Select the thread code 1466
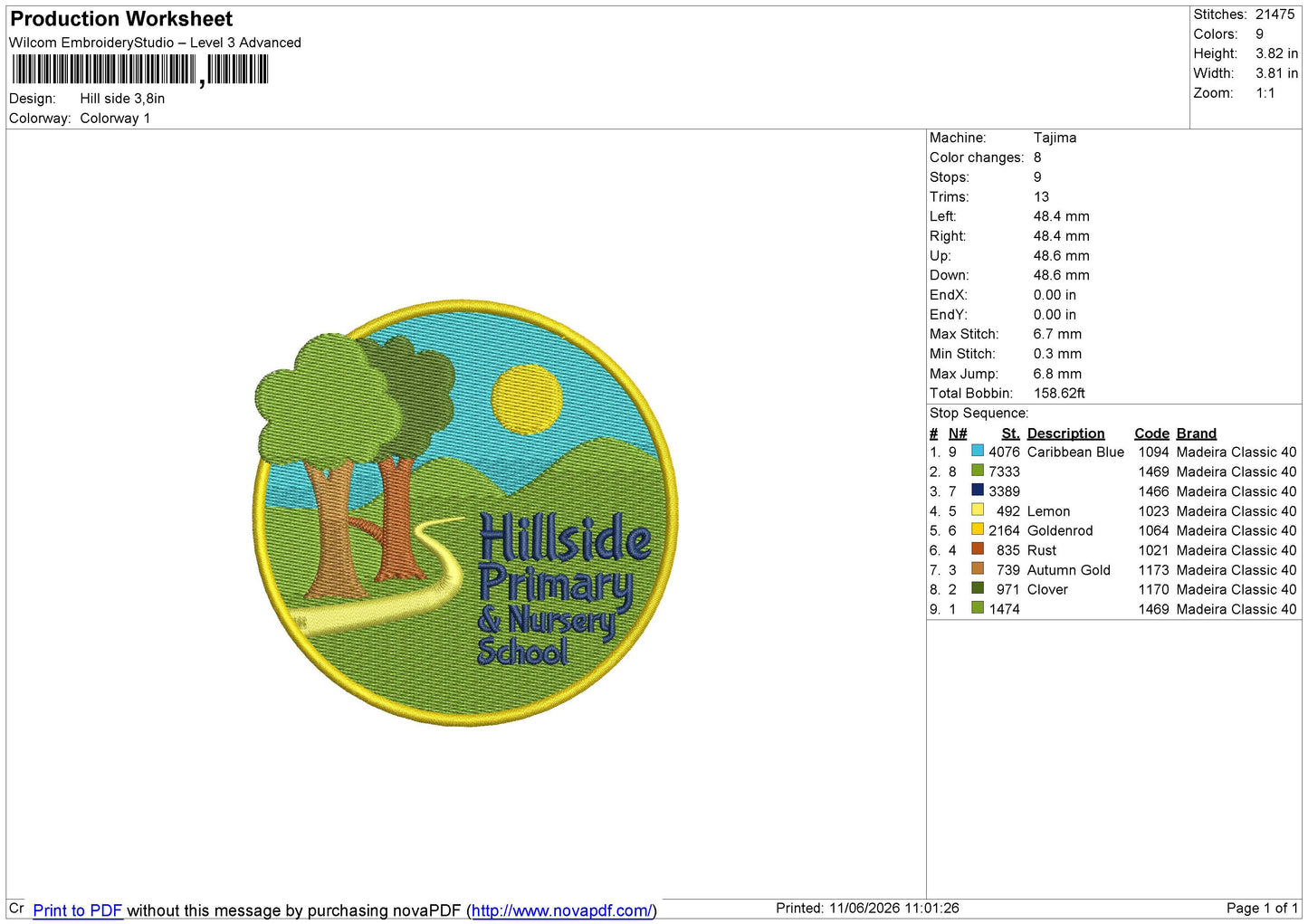The image size is (1308, 924). pyautogui.click(x=1153, y=491)
